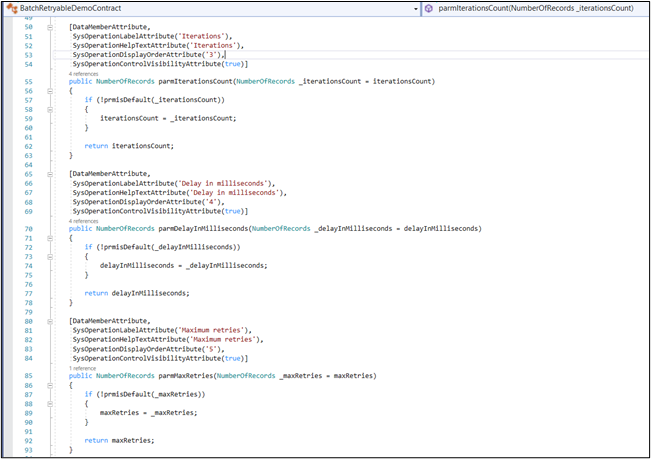Collapse the attribute block at line 50

tap(50, 27)
